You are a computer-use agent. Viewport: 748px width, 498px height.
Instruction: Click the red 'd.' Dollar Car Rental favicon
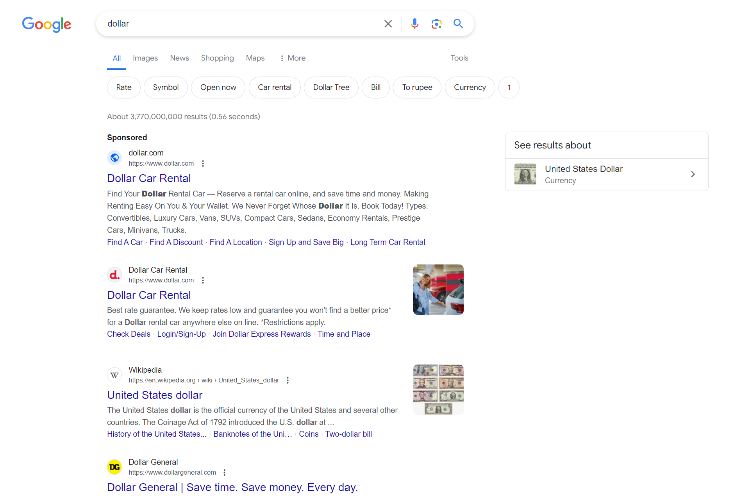[114, 275]
